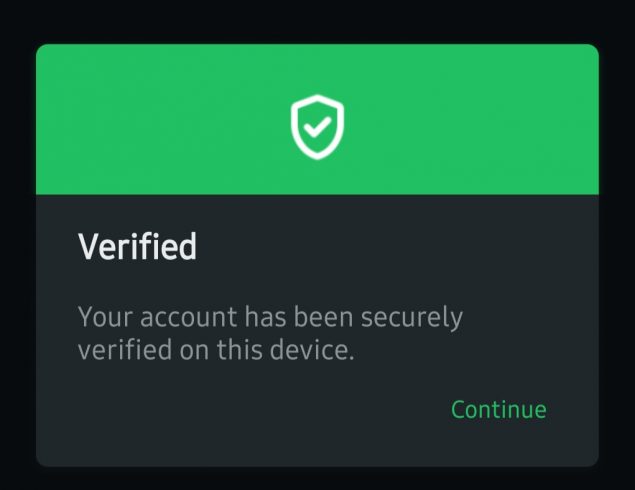Click the "verified on this device." text line

216,351
